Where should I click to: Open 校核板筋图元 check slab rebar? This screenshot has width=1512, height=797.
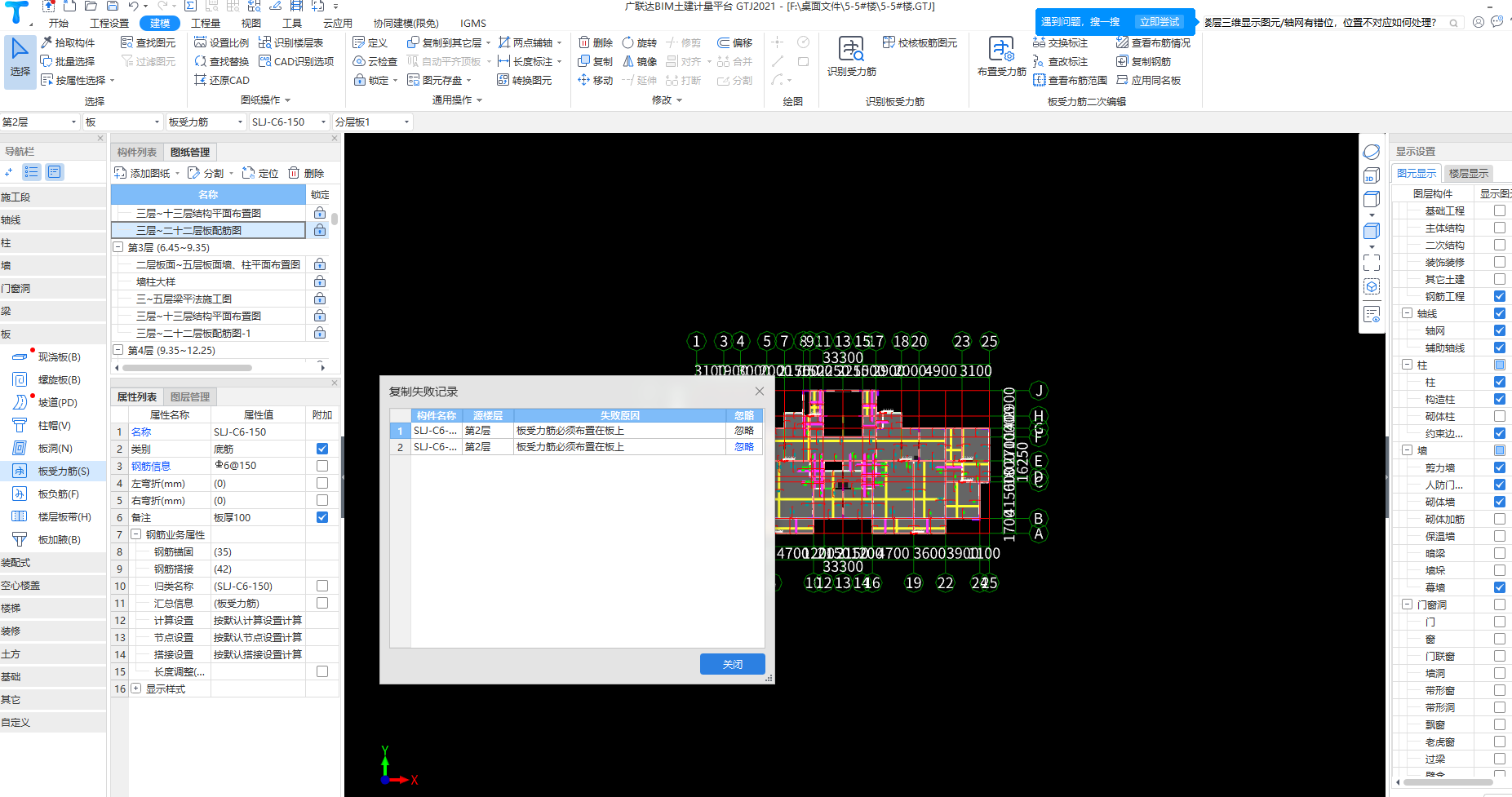click(920, 42)
